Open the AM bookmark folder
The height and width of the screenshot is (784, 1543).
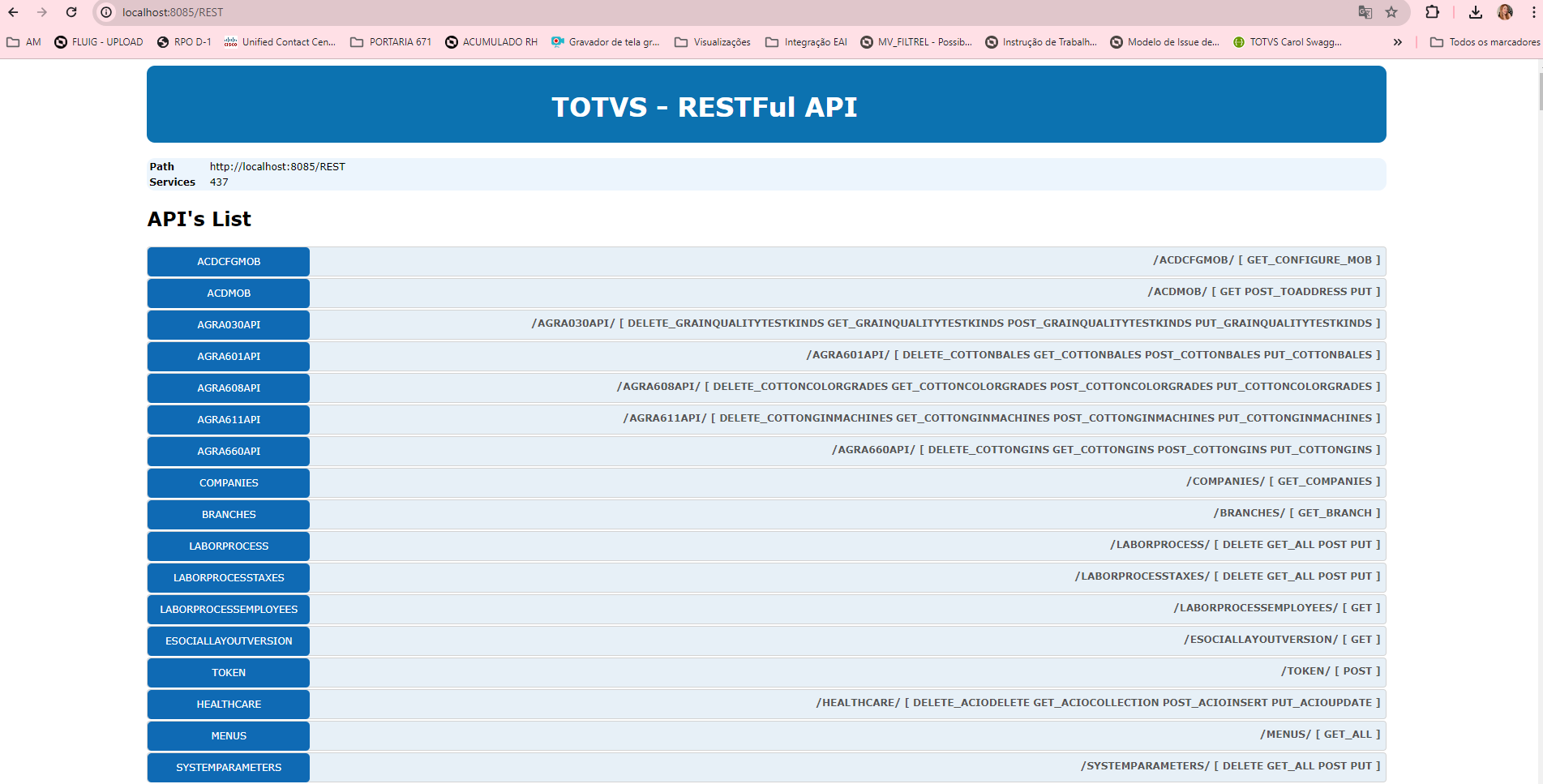point(24,42)
